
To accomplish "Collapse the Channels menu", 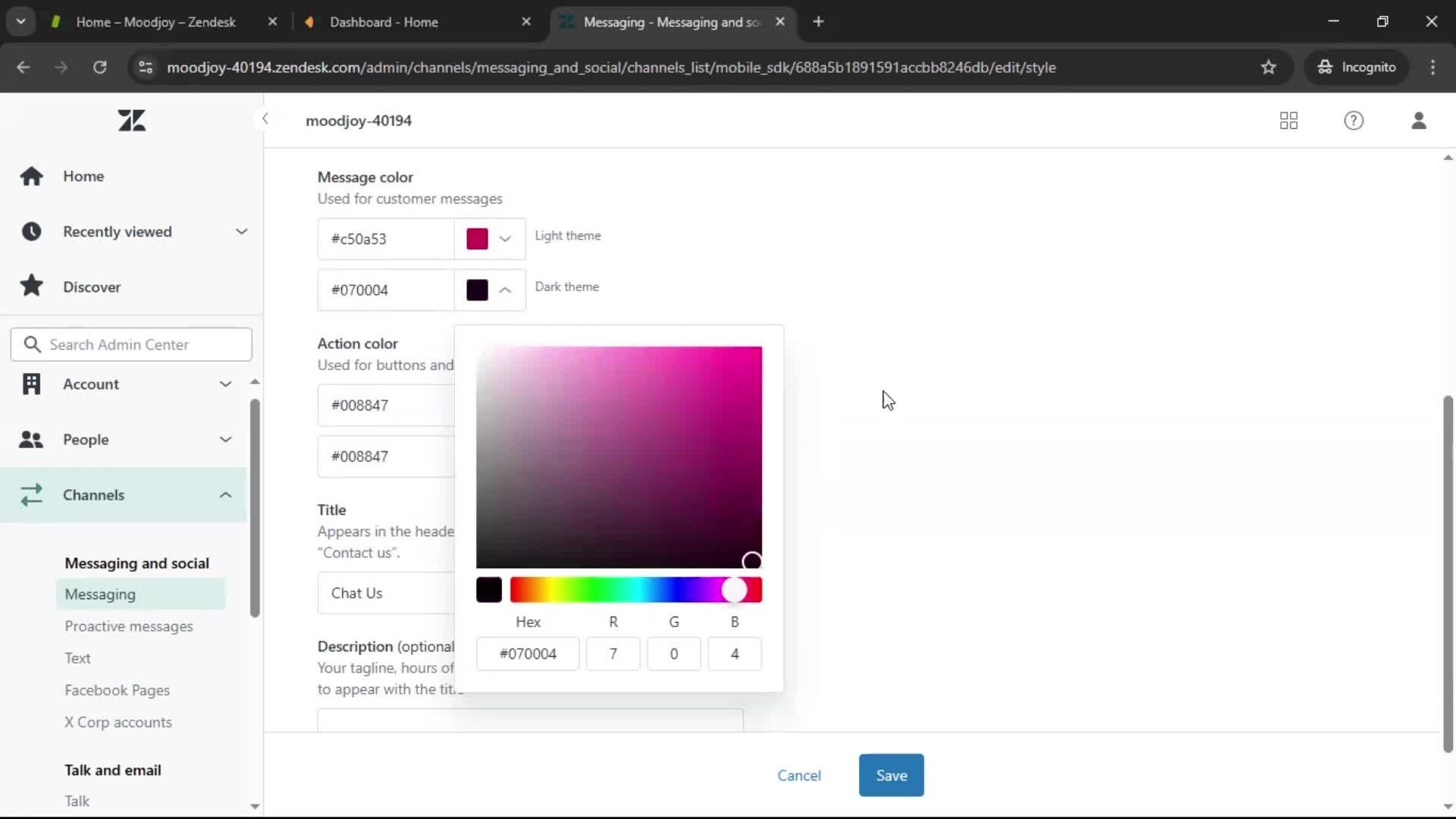I will click(x=225, y=494).
